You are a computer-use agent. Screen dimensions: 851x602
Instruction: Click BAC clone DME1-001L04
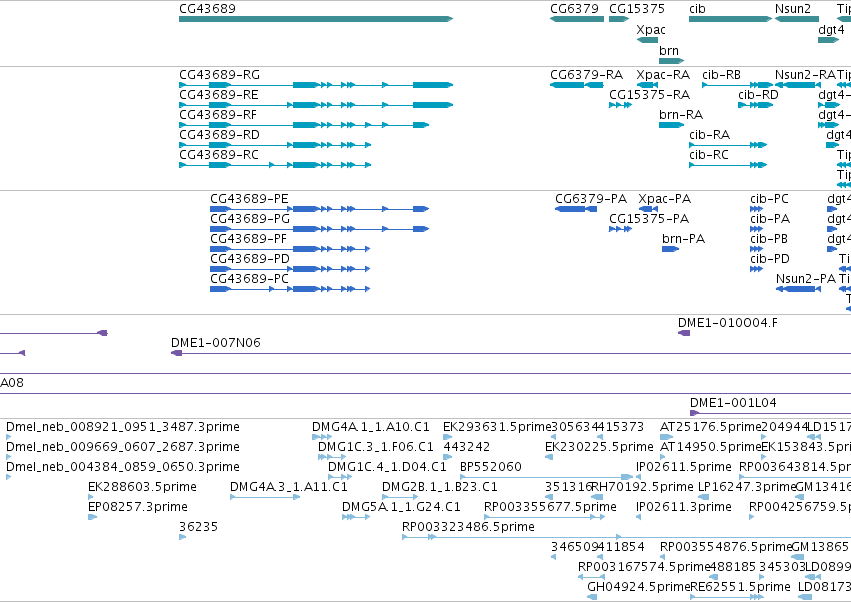click(x=770, y=413)
